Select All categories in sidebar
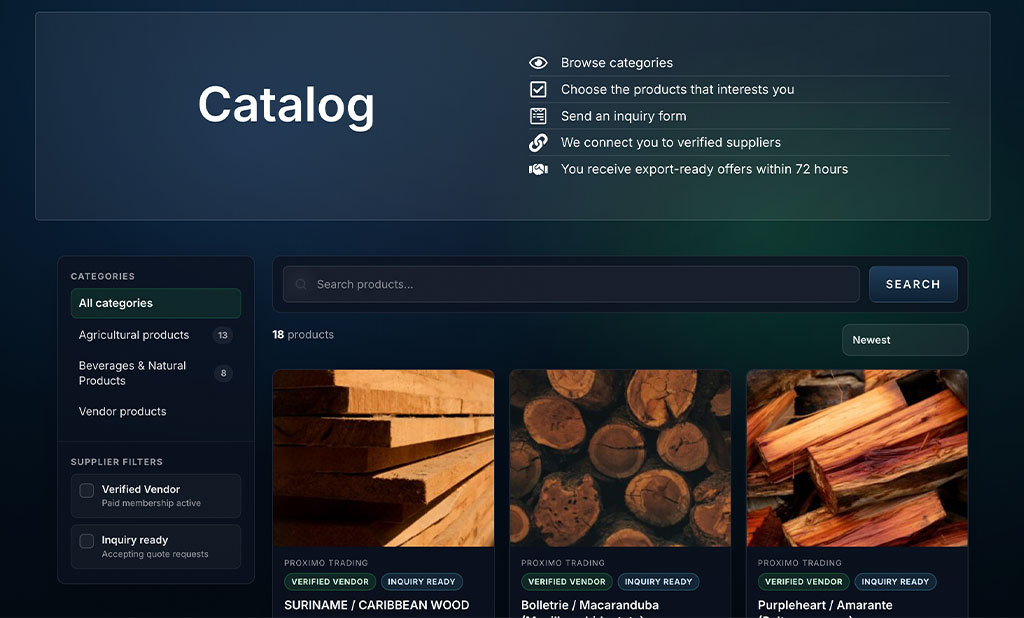 pos(155,303)
